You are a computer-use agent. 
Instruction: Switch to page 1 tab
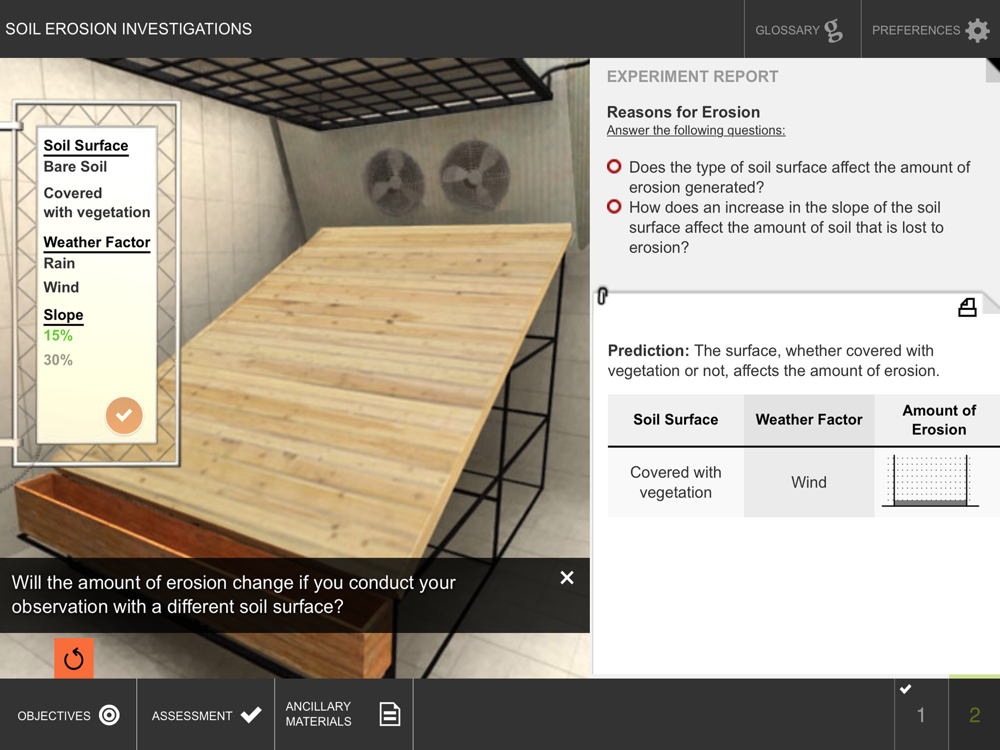click(921, 714)
